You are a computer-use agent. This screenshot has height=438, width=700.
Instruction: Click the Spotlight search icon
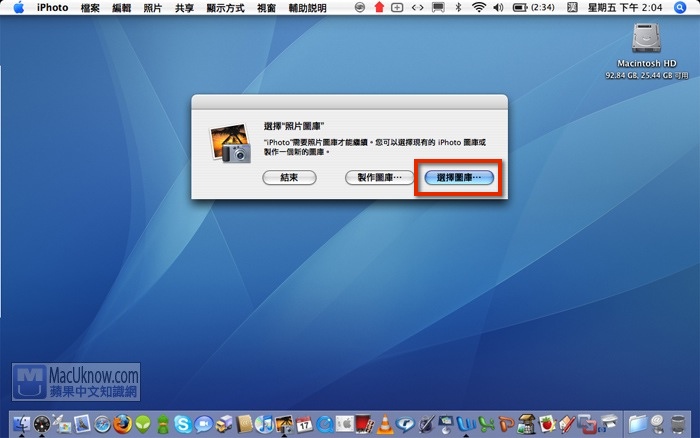[x=680, y=7]
